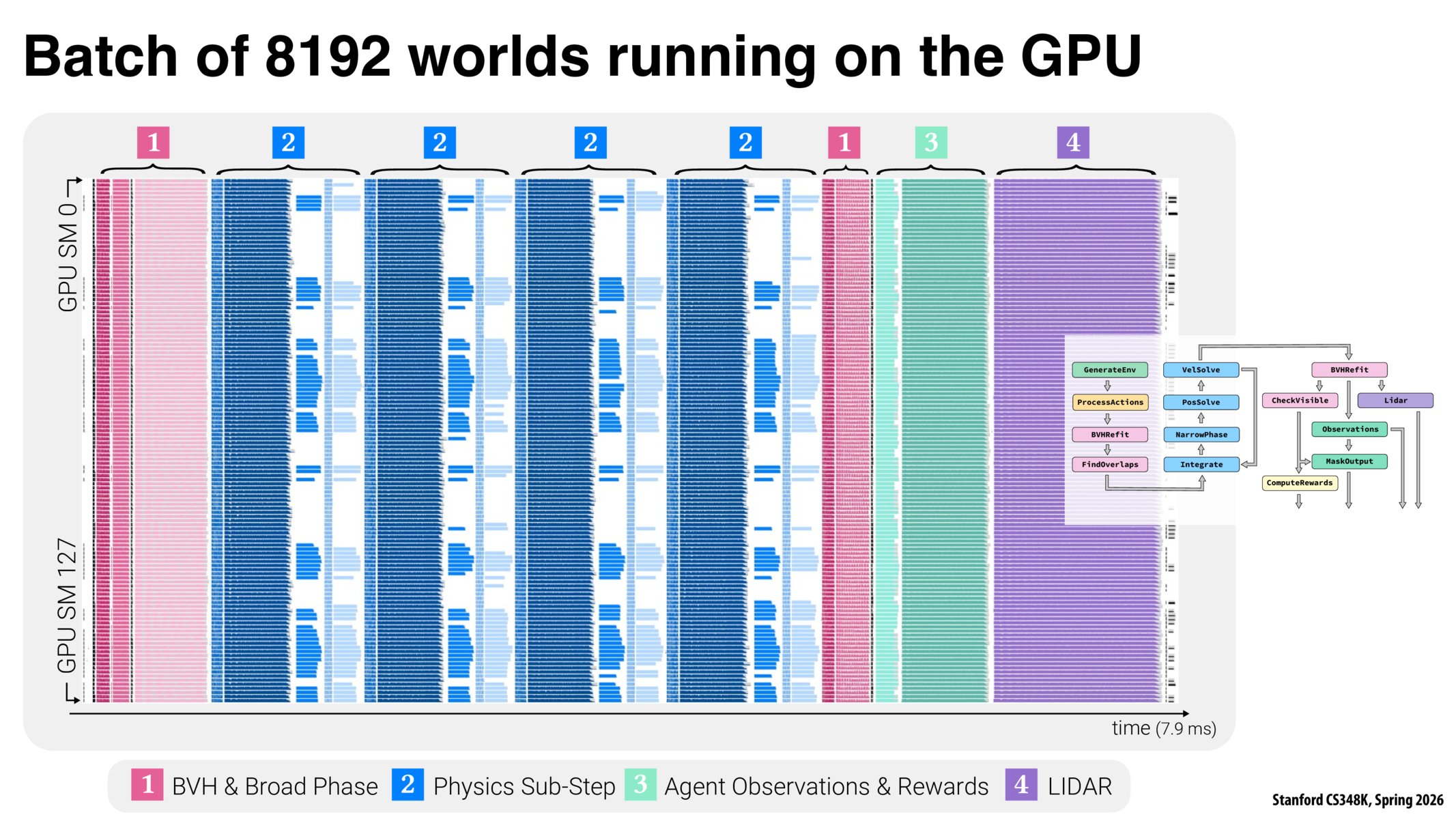Click the purple 4 badge in the legend
The height and width of the screenshot is (819, 1456).
(x=1021, y=784)
